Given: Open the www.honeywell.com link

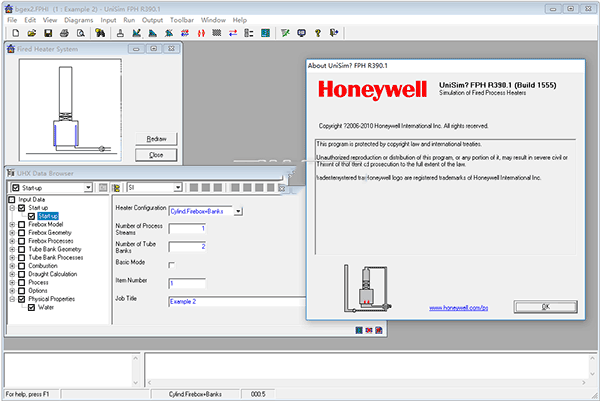Looking at the screenshot, I should [458, 308].
